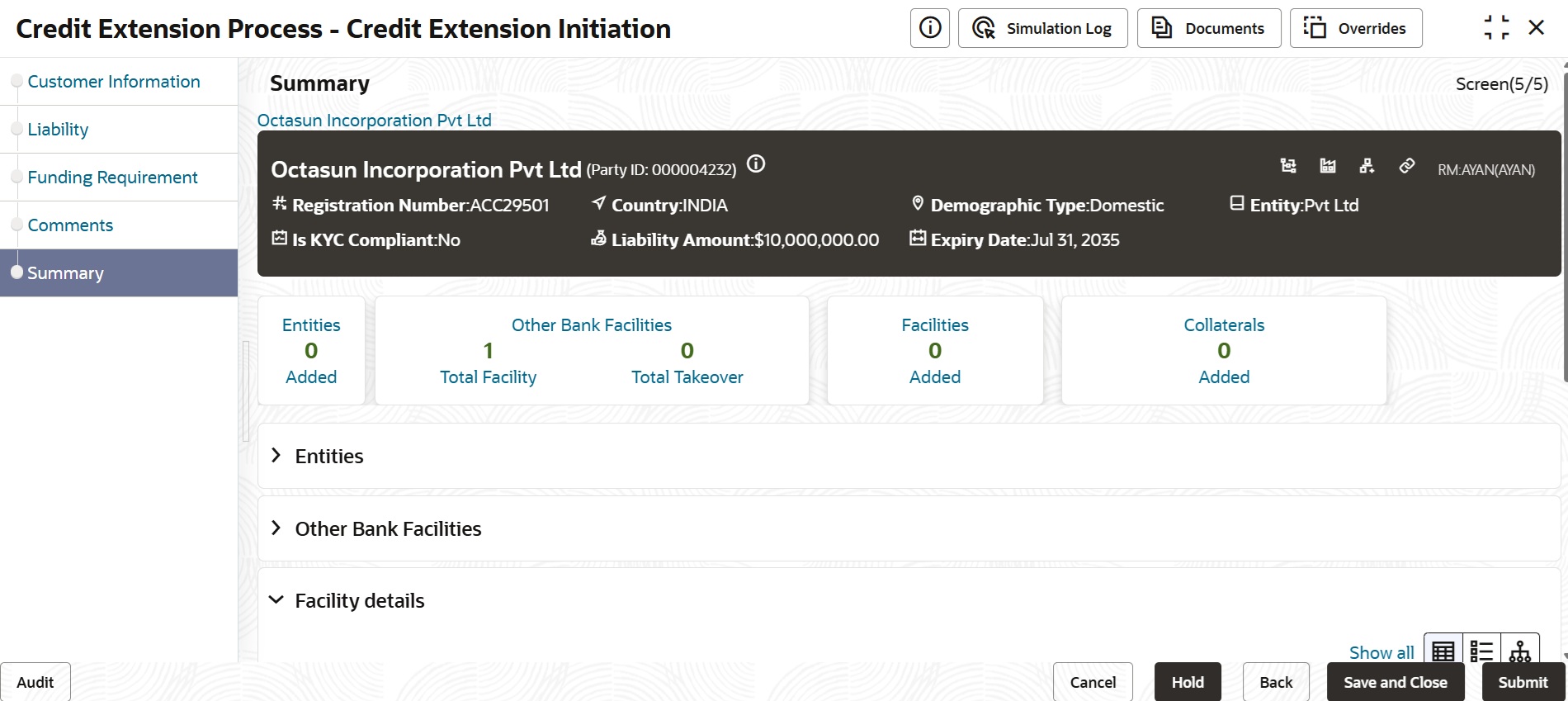Click the chain link icon in banner
1568x701 pixels.
click(1407, 166)
